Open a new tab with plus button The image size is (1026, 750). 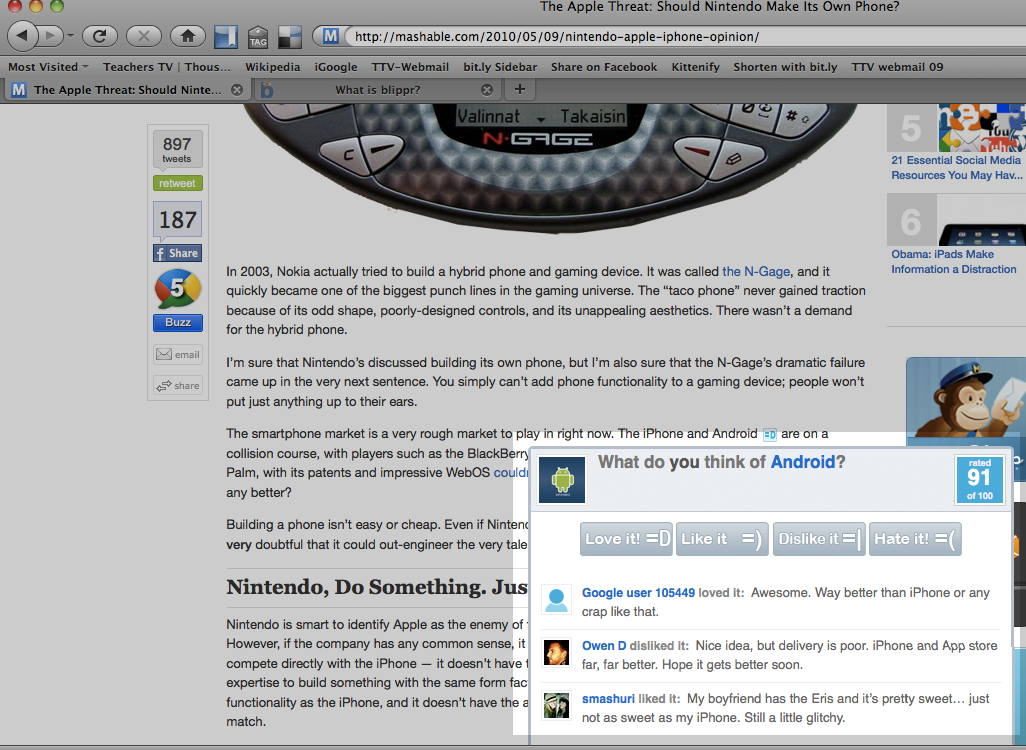[520, 89]
